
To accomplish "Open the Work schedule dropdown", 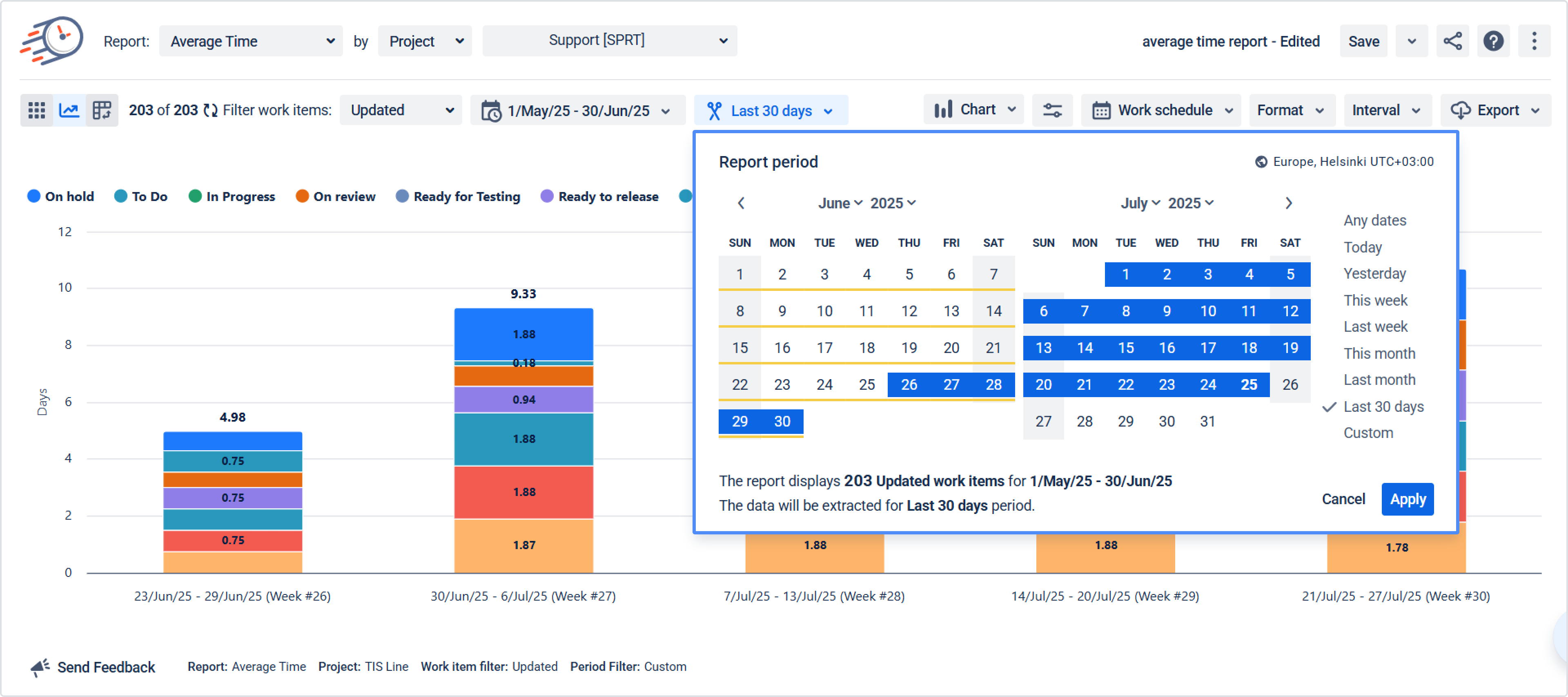I will pyautogui.click(x=1161, y=110).
